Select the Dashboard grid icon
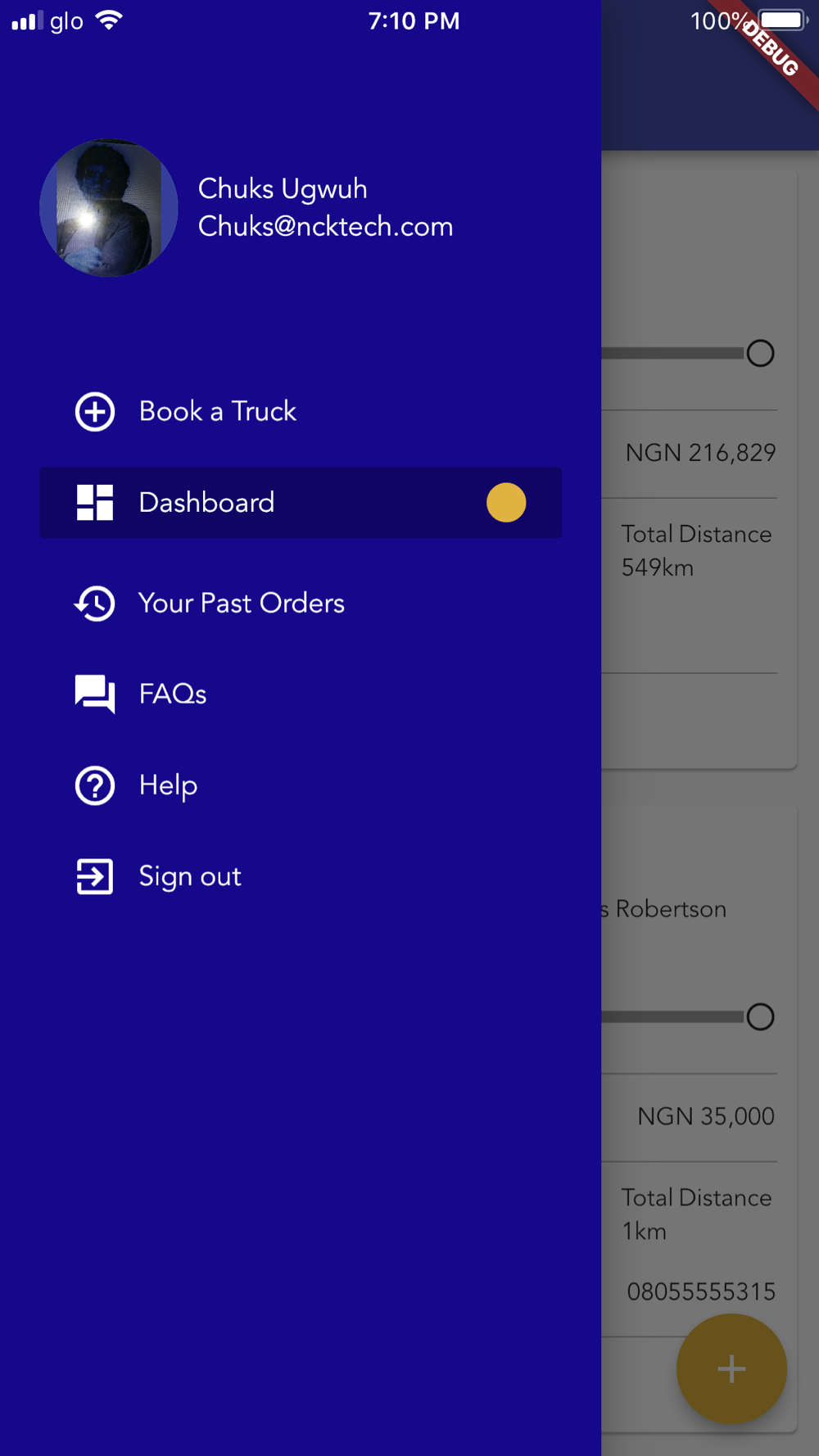 [x=95, y=502]
